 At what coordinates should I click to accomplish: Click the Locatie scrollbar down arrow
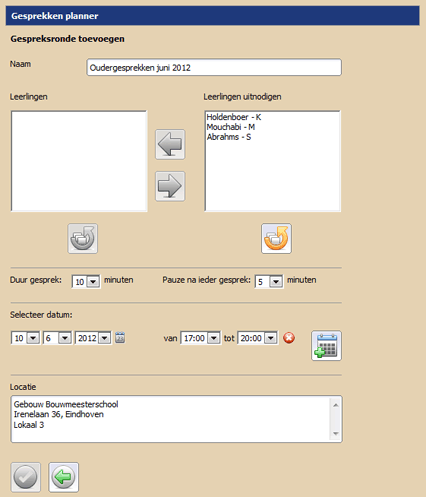[336, 434]
